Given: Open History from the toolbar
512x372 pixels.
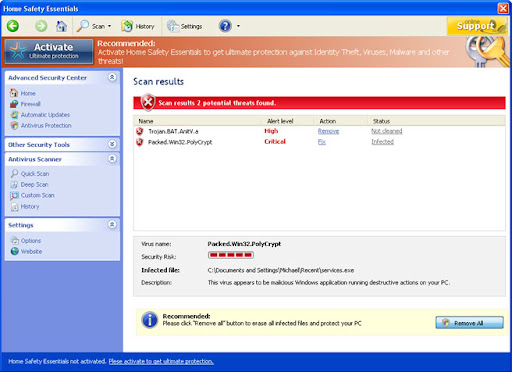Looking at the screenshot, I should [138, 26].
